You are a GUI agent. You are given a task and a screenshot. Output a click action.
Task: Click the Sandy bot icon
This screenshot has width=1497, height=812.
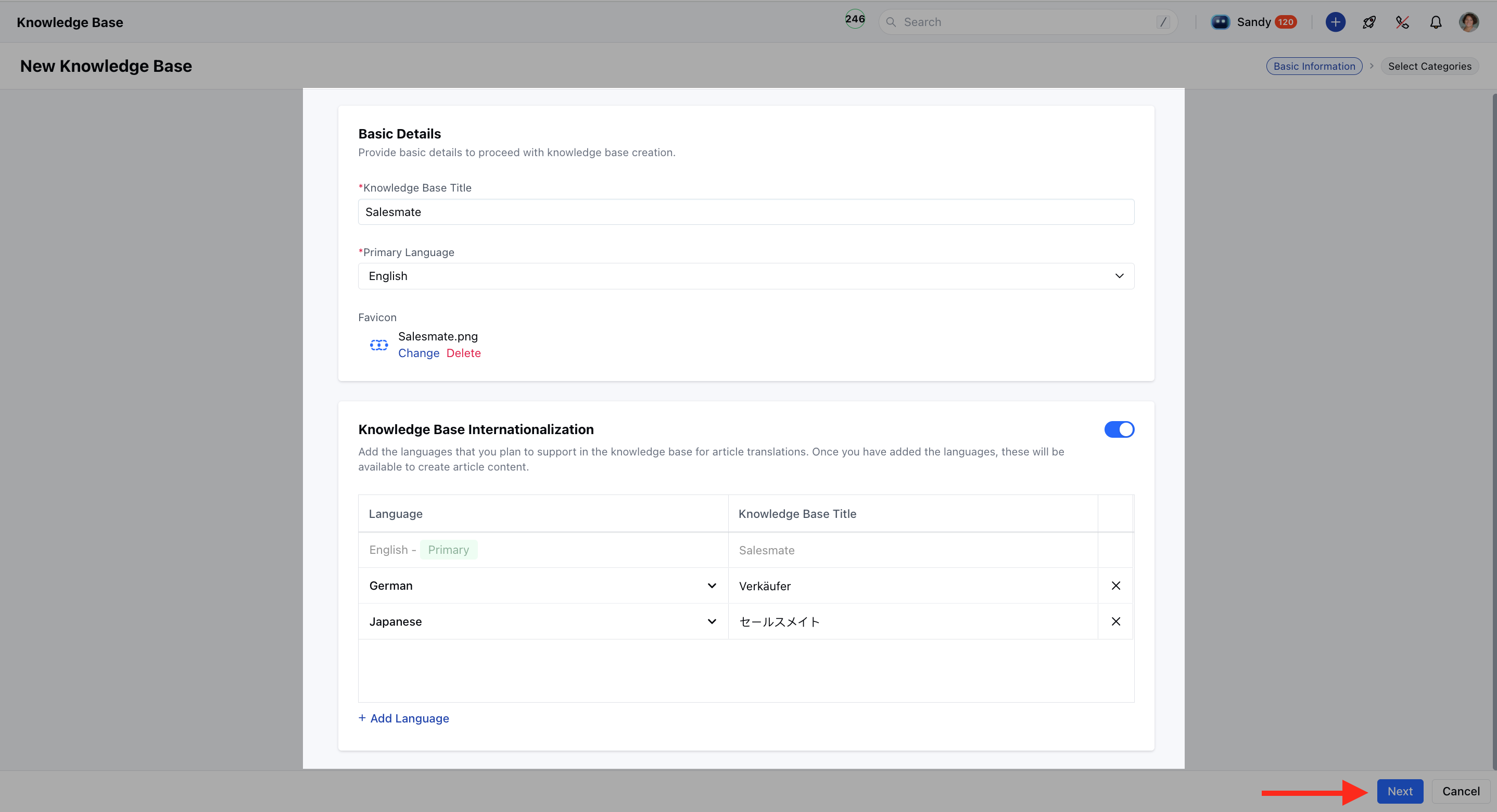click(x=1220, y=22)
